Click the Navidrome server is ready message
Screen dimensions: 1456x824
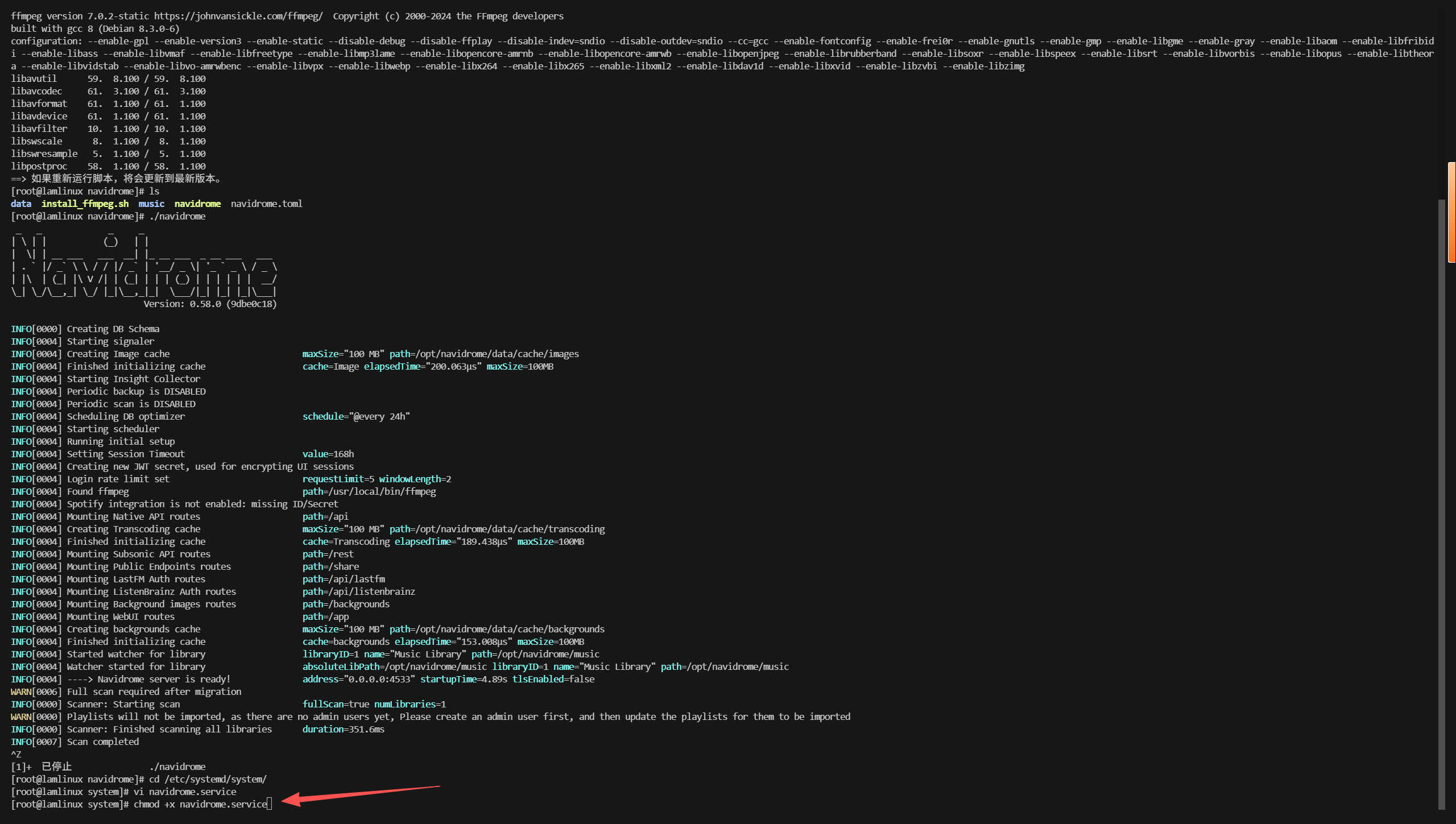pos(163,679)
